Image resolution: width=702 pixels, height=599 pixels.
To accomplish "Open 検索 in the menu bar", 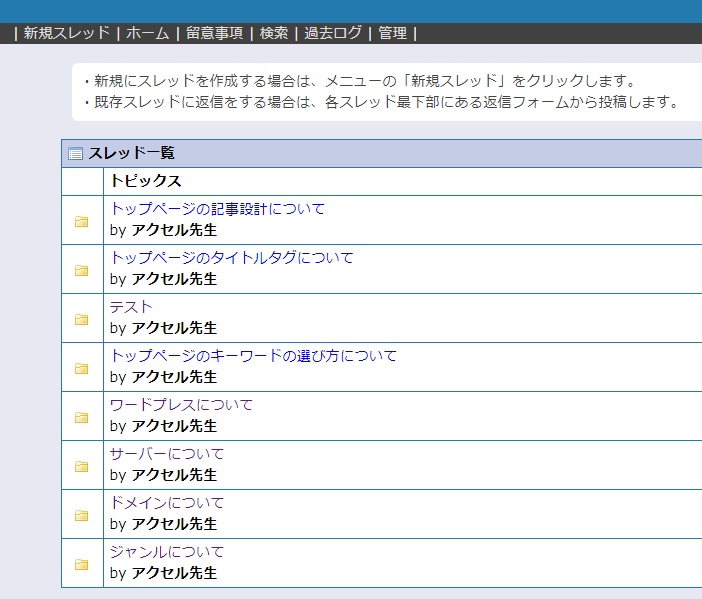I will click(274, 33).
